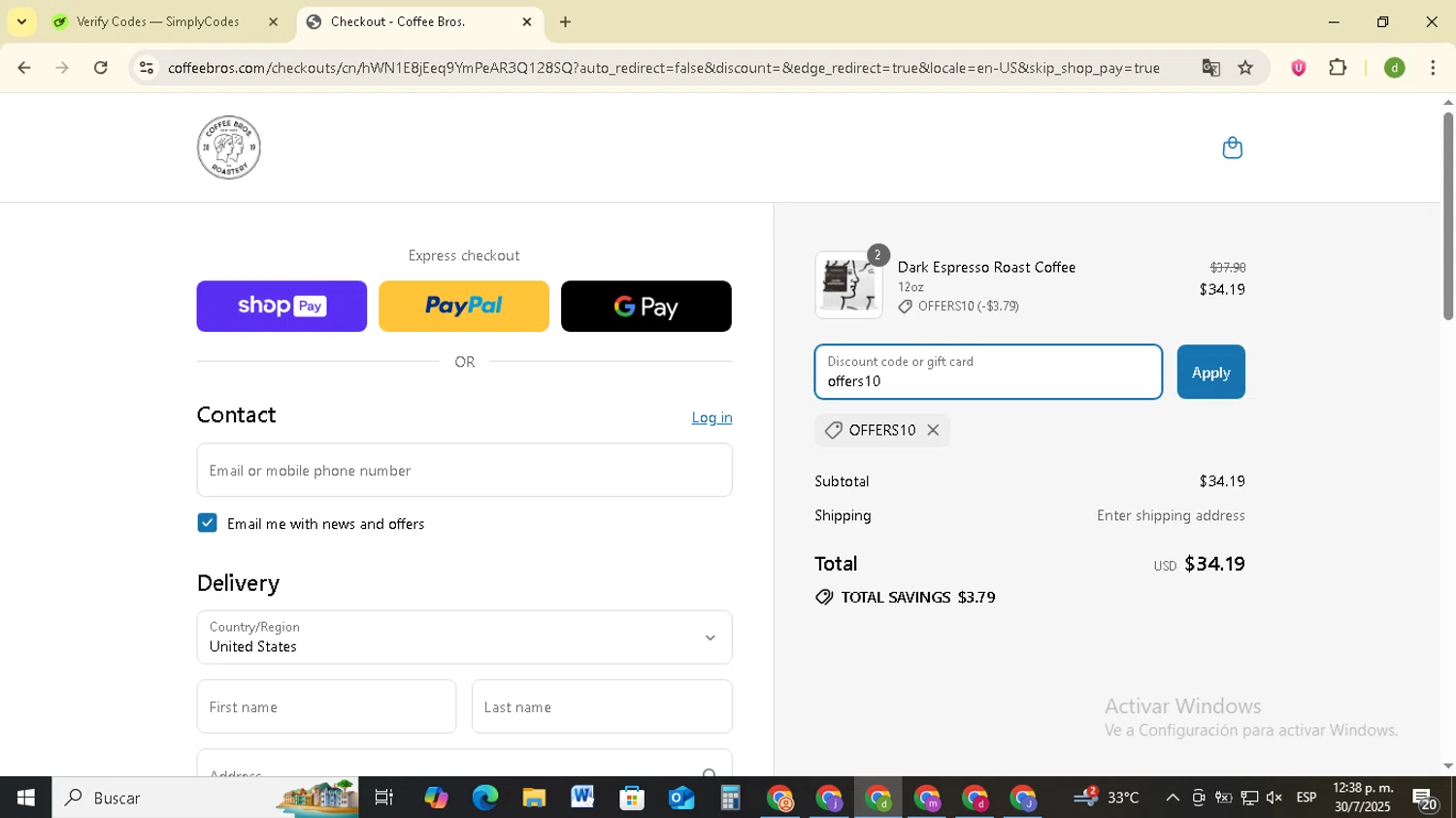Click Dark Espresso Roast Coffee product thumbnail
Viewport: 1456px width, 818px height.
pos(848,285)
